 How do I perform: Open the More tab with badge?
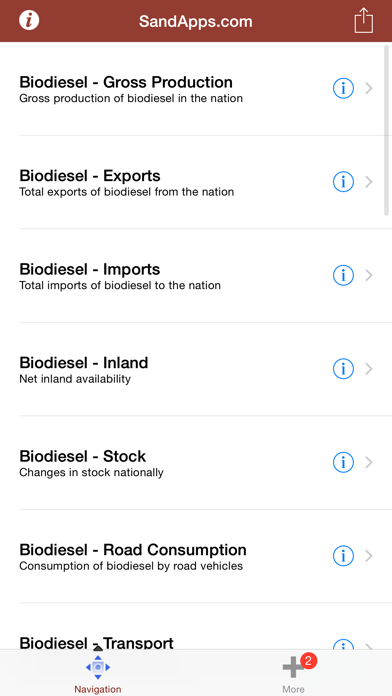[x=293, y=673]
